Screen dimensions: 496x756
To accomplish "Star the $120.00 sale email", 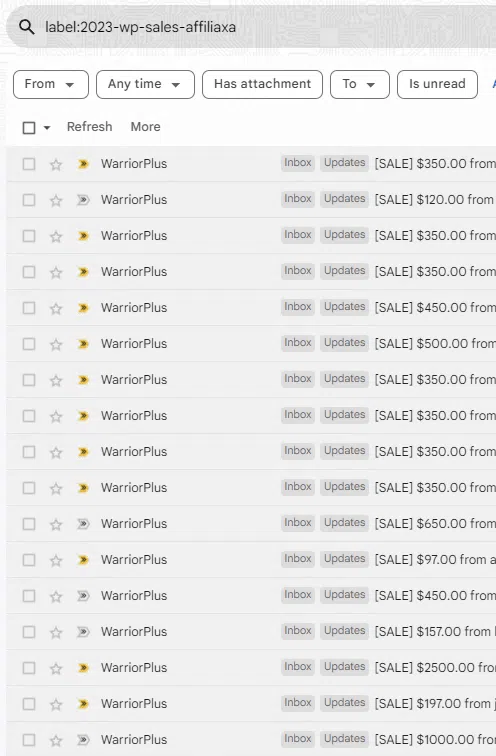I will (x=56, y=200).
